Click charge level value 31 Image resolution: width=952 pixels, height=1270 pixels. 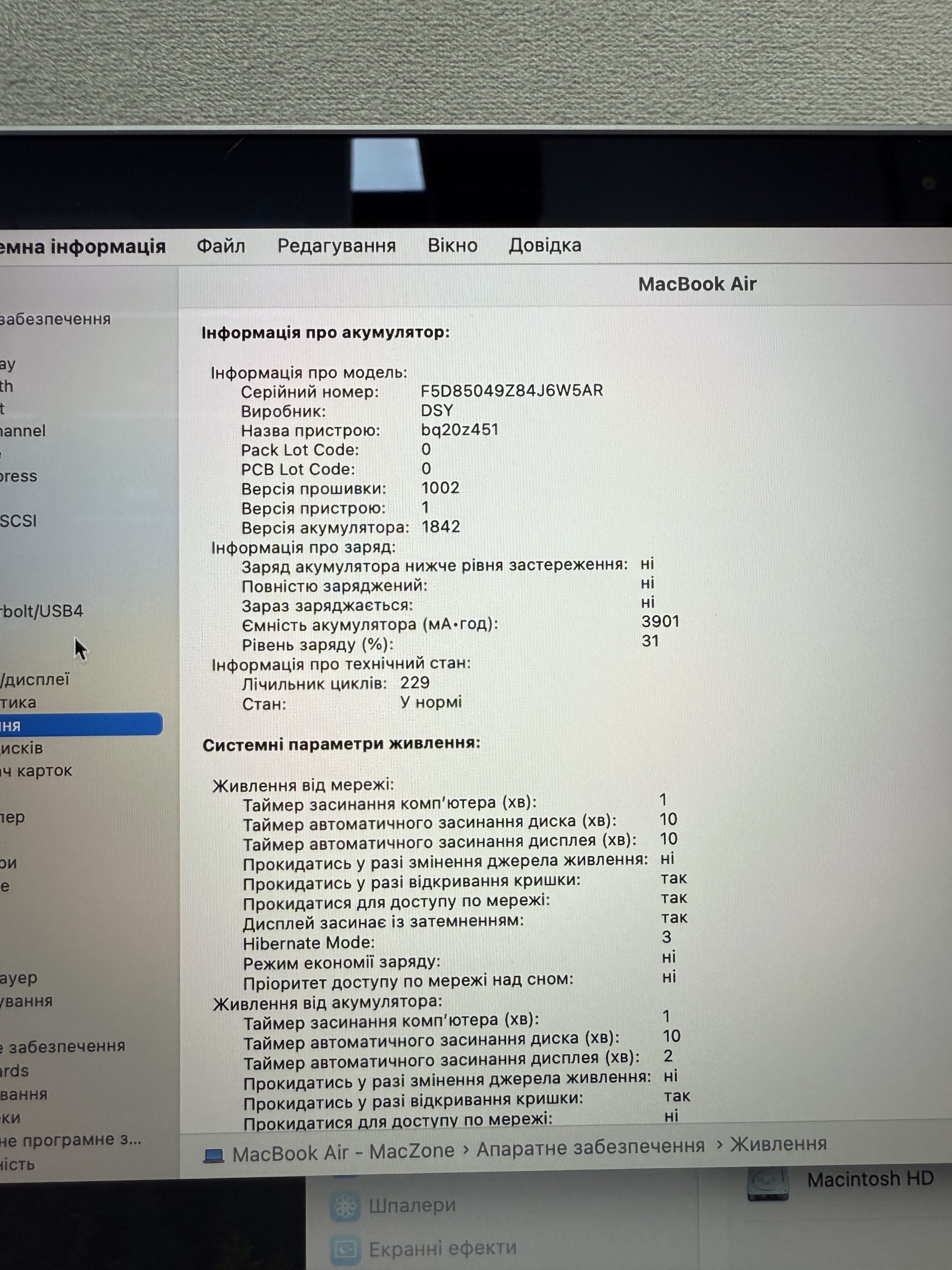[650, 641]
